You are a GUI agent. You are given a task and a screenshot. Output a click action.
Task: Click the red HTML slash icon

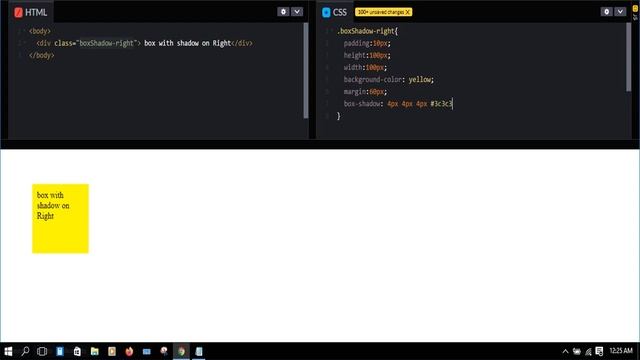(18, 13)
